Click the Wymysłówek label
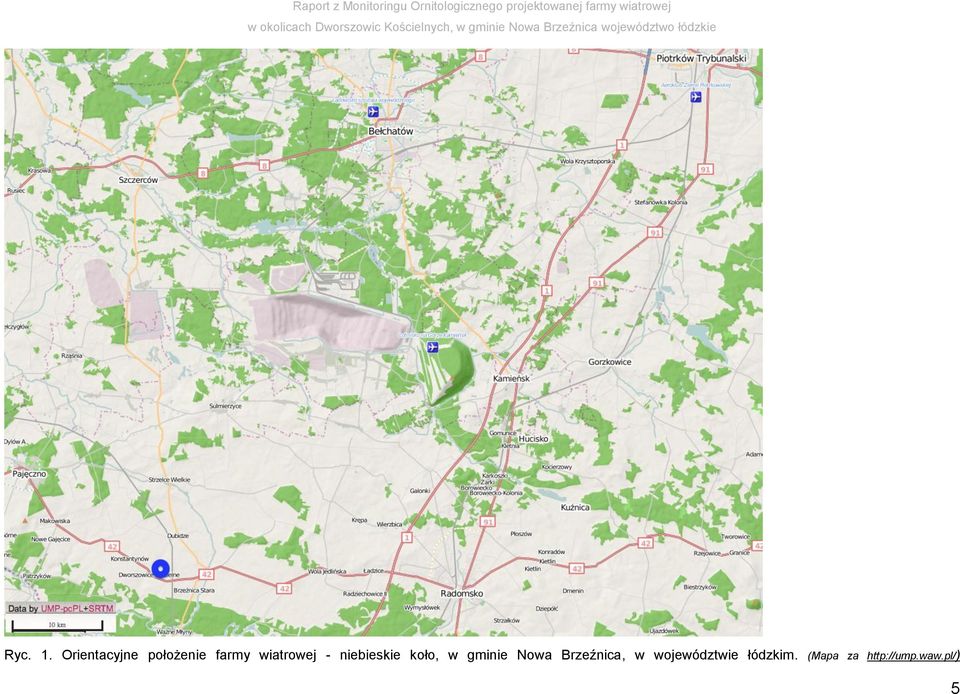Image resolution: width=960 pixels, height=694 pixels. (422, 608)
